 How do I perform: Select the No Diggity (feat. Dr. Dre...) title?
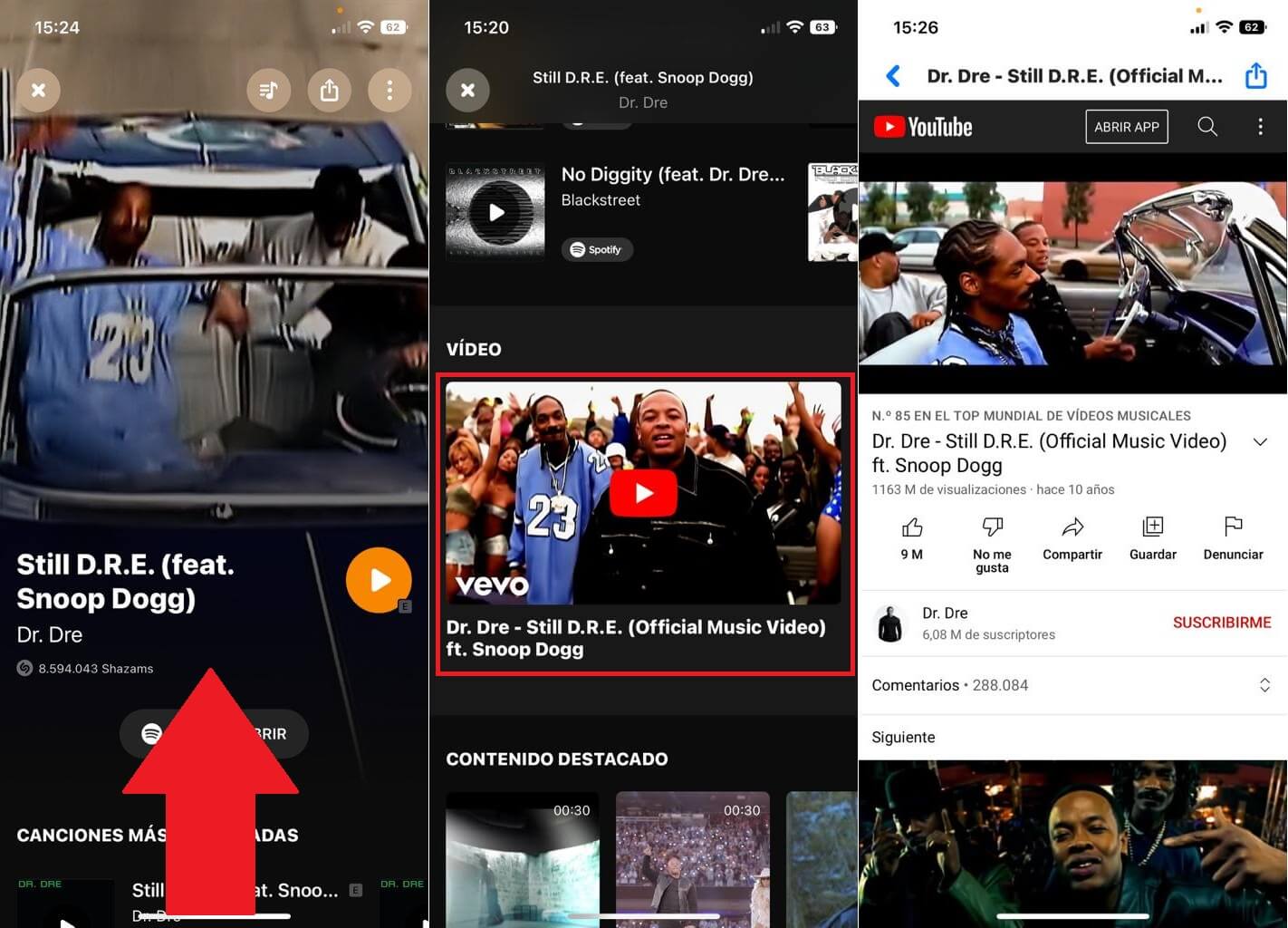[x=673, y=174]
